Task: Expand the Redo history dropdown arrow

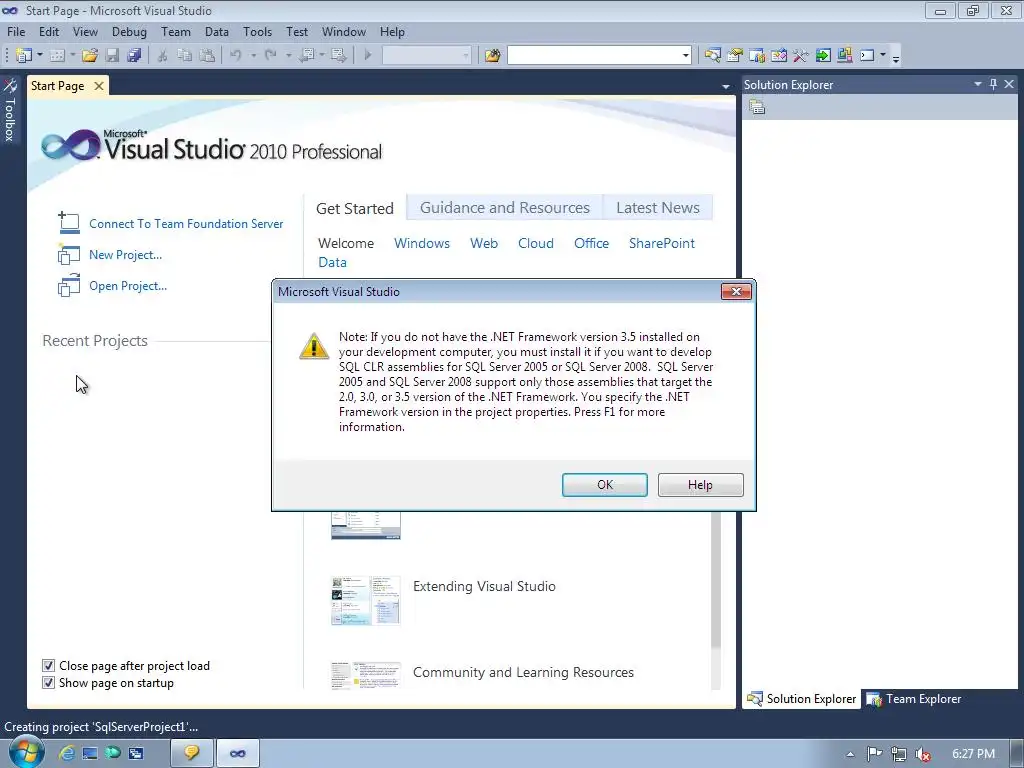Action: pyautogui.click(x=288, y=56)
